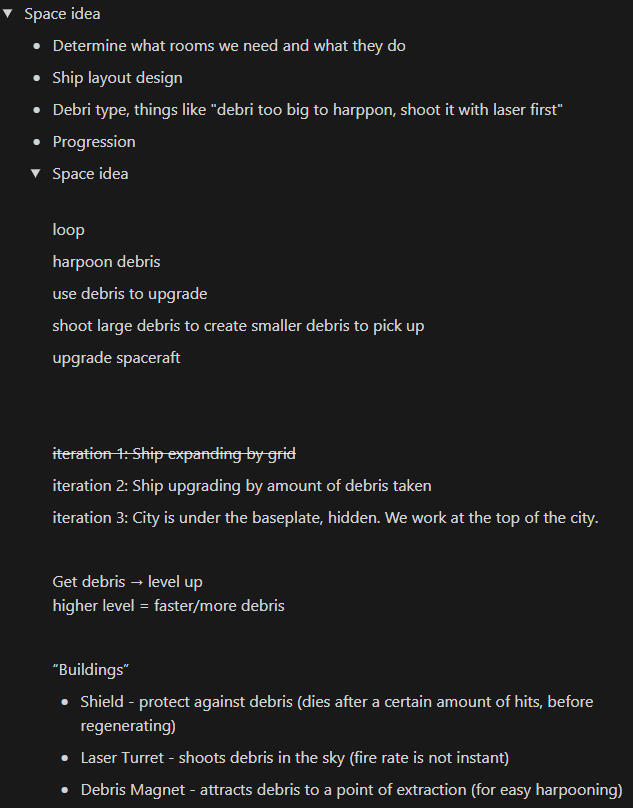Click the Get debris level up line
The image size is (633, 808).
coord(127,581)
